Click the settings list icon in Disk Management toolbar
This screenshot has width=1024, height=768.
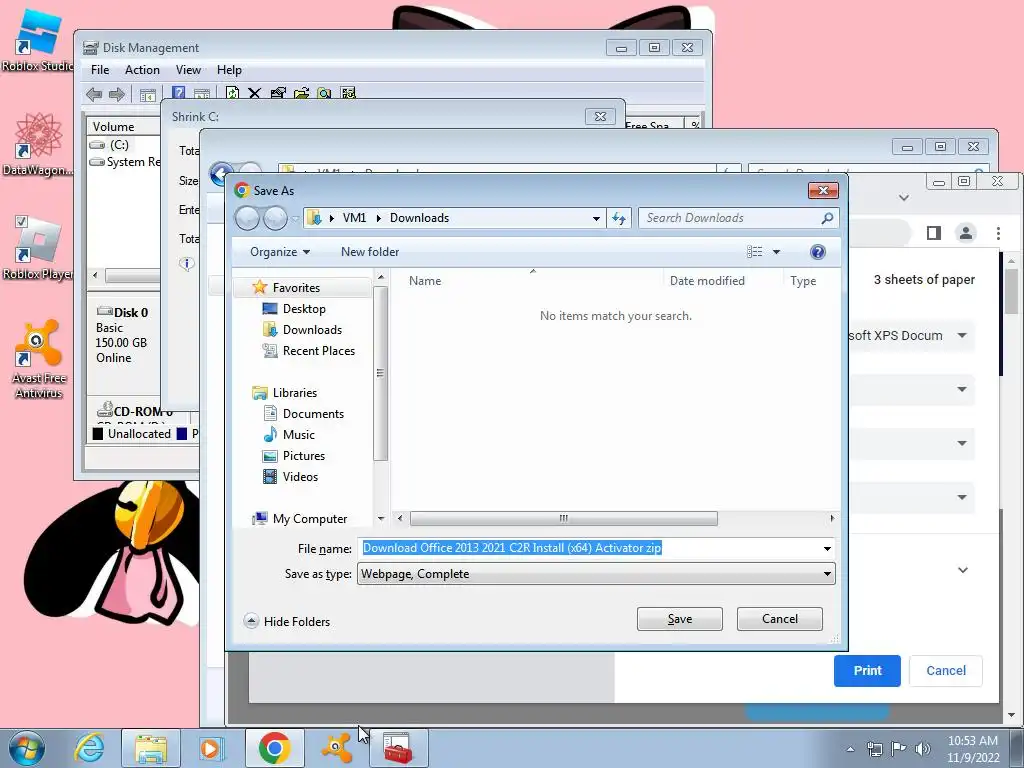(x=348, y=93)
